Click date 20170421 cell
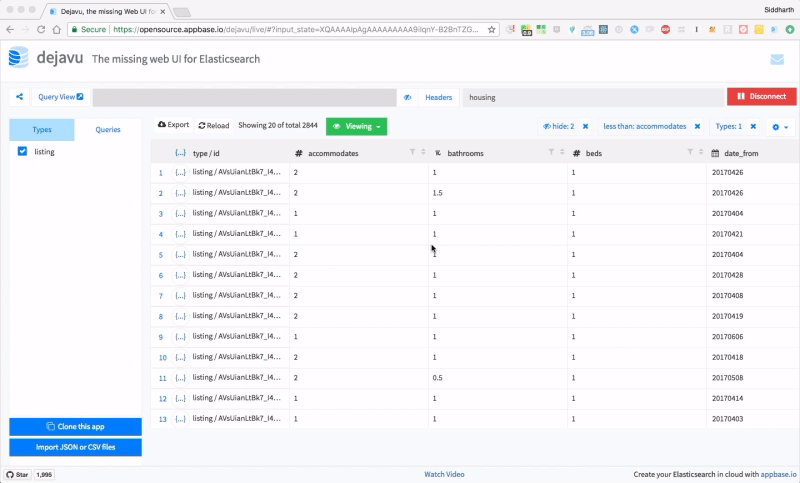800x483 pixels. coord(728,234)
